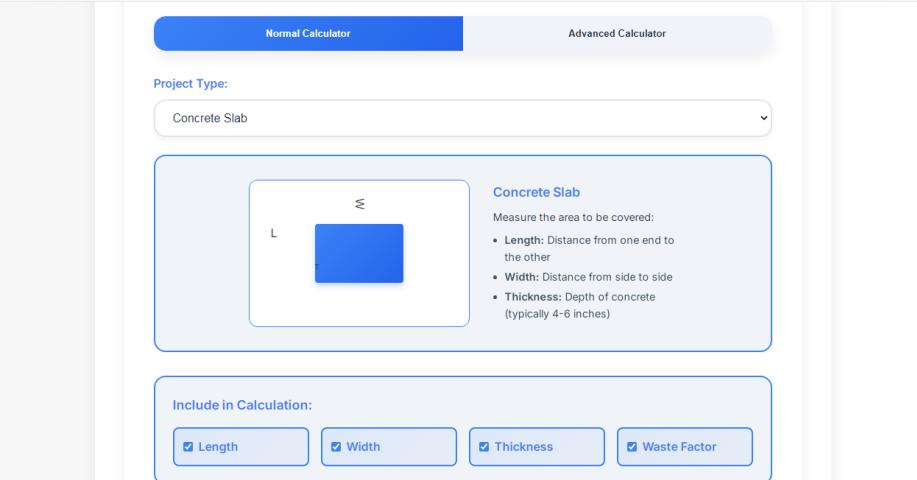
Task: Click the blue slab rectangle in the diagram
Action: [x=359, y=253]
